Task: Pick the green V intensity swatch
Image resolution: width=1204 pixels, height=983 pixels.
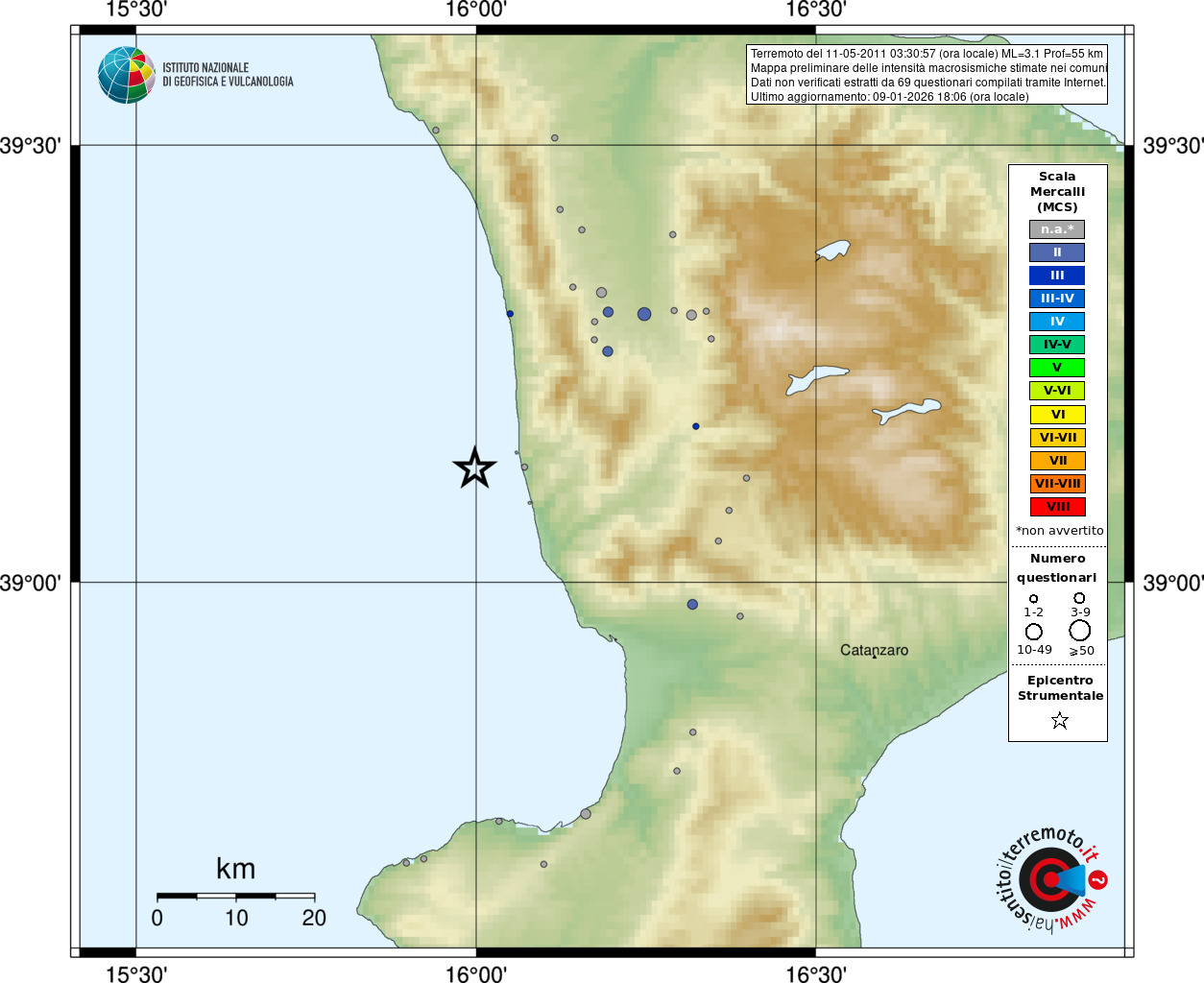Action: pos(1057,368)
